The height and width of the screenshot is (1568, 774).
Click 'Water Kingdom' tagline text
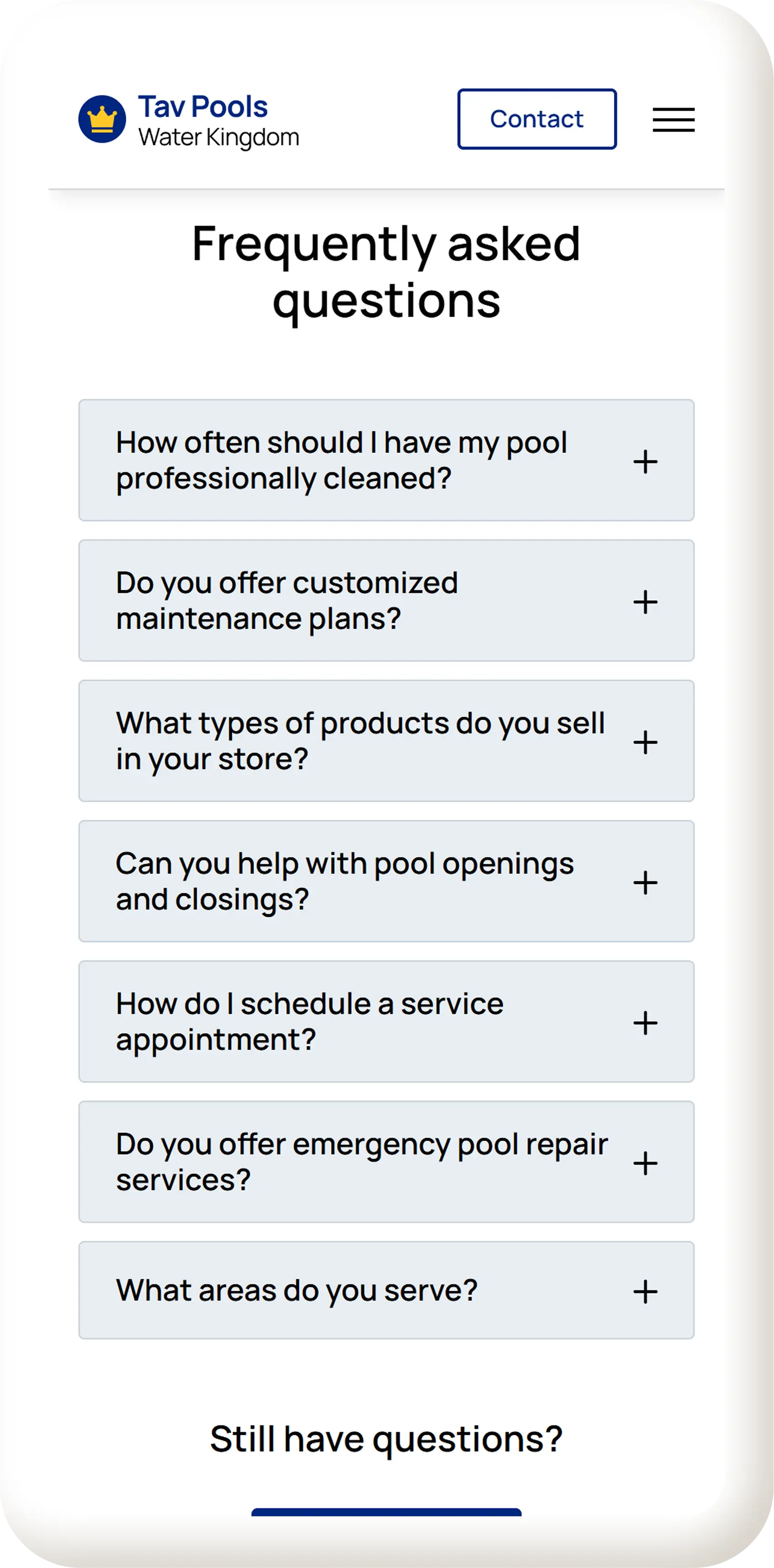click(x=219, y=138)
